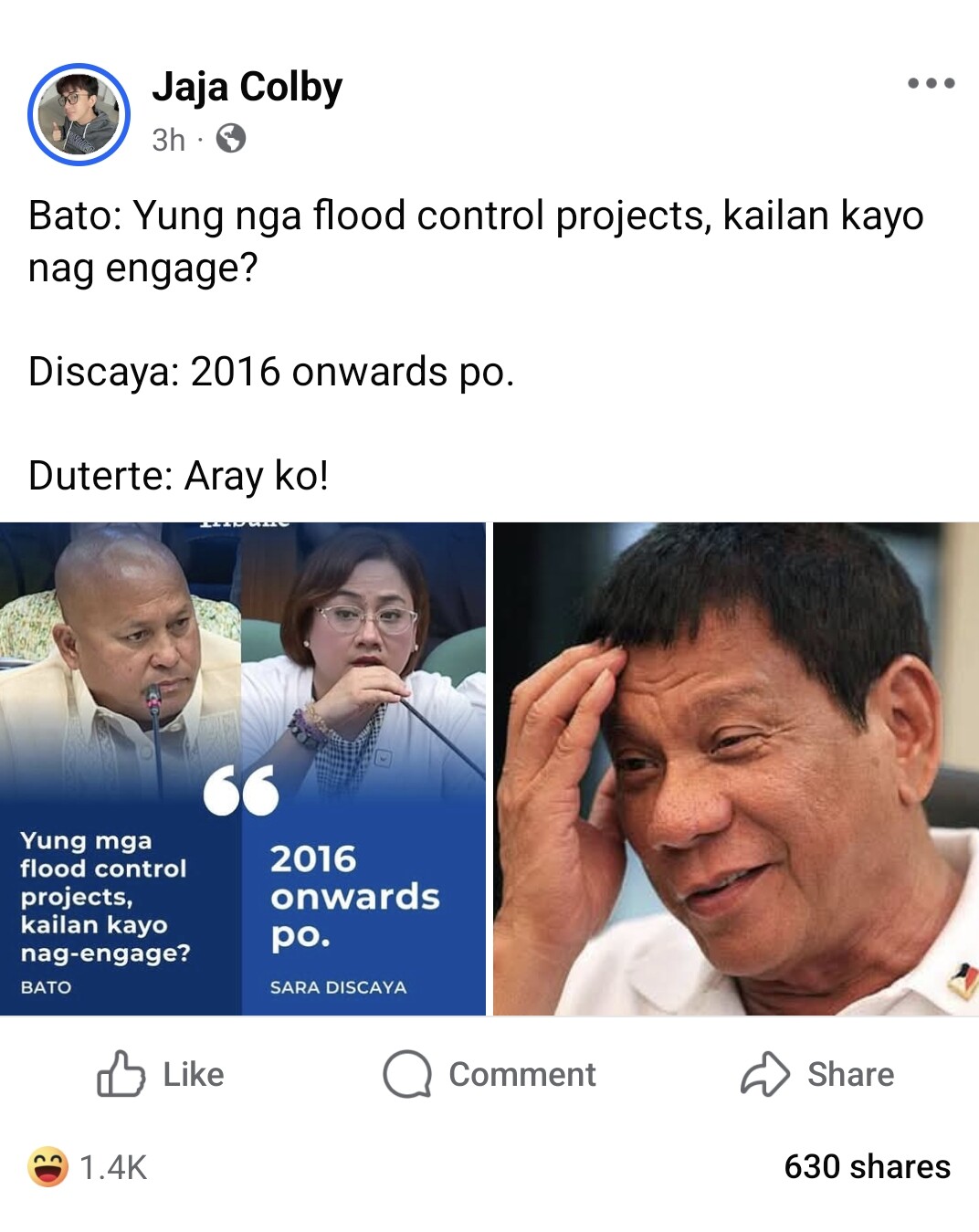Open Jaja Colby's profile picture
The width and height of the screenshot is (979, 1232).
(x=79, y=114)
